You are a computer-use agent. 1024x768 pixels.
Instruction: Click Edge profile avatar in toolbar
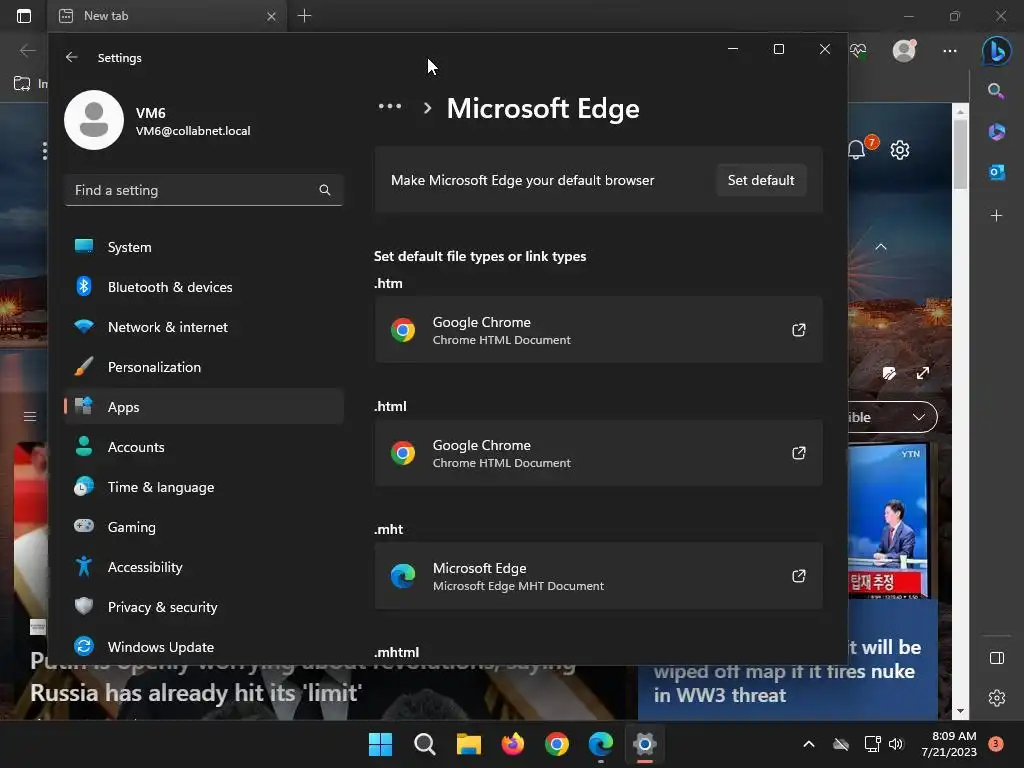coord(904,51)
